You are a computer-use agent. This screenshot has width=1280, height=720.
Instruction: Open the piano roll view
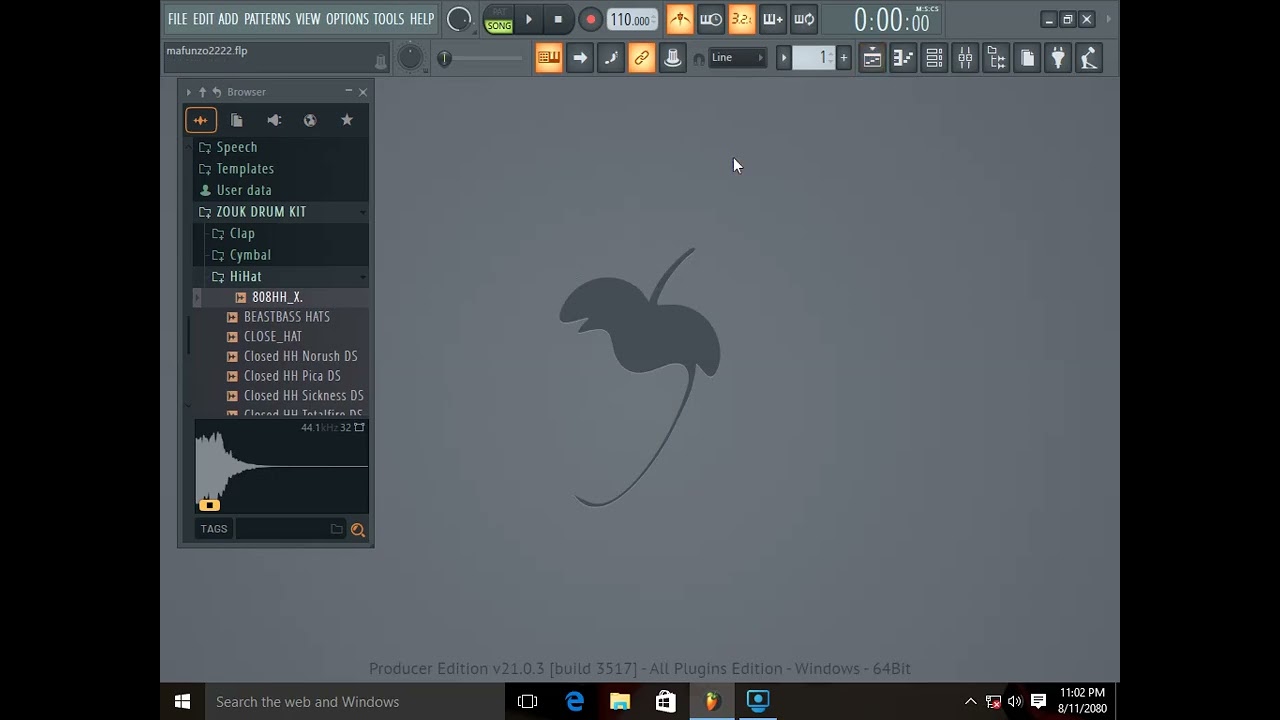(x=903, y=58)
